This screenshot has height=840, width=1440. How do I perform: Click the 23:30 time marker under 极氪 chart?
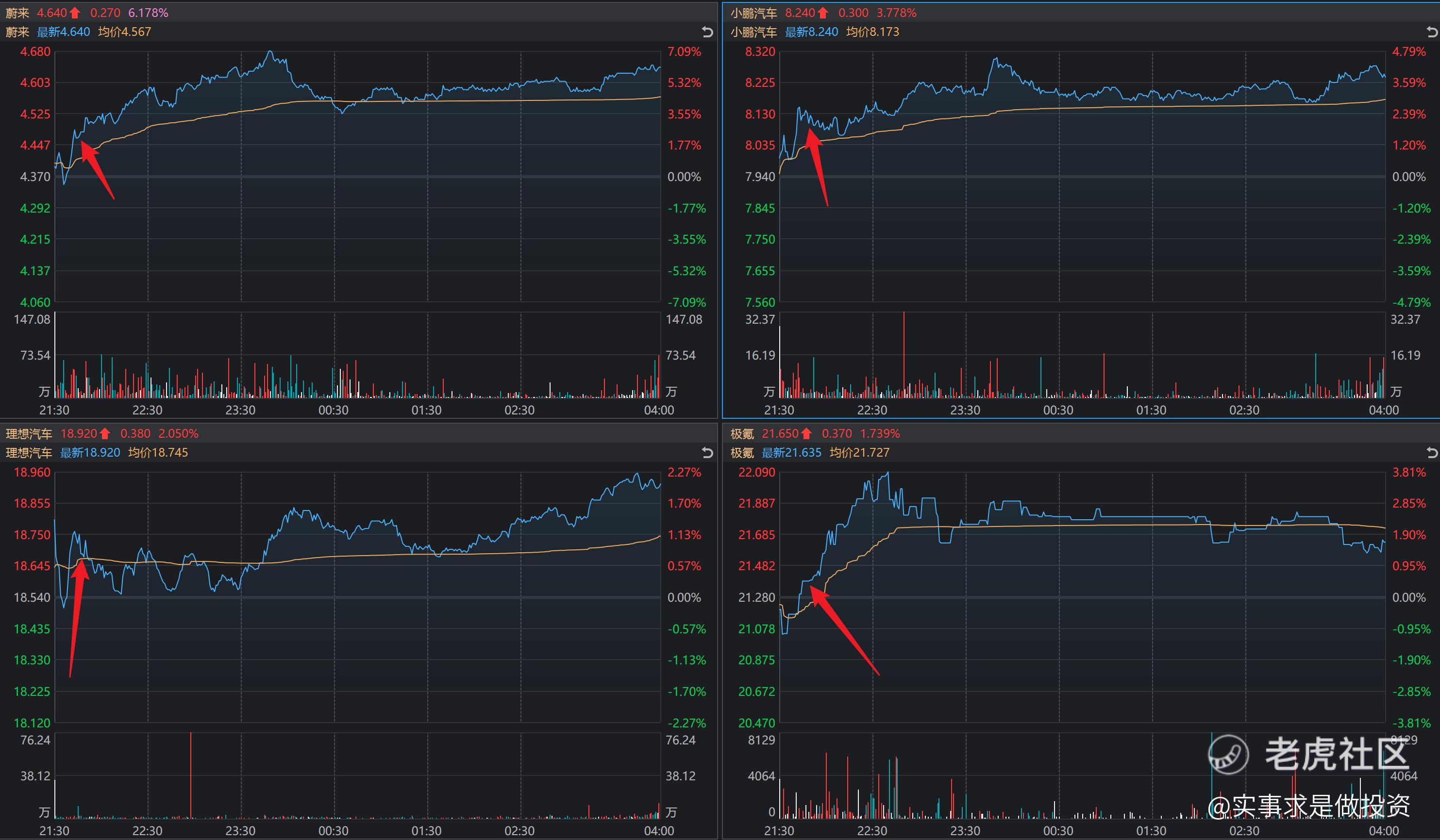[x=965, y=831]
